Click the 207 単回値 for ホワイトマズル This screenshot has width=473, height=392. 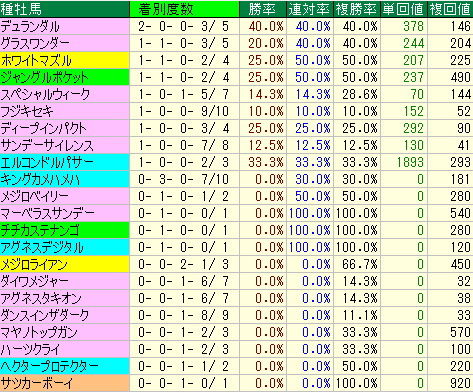tap(414, 60)
